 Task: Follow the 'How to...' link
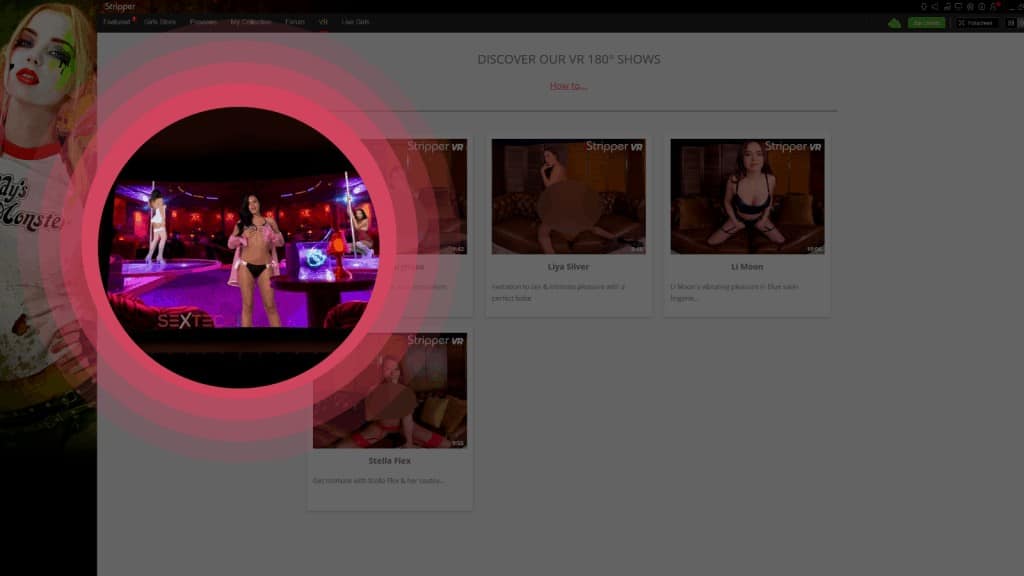coord(568,85)
